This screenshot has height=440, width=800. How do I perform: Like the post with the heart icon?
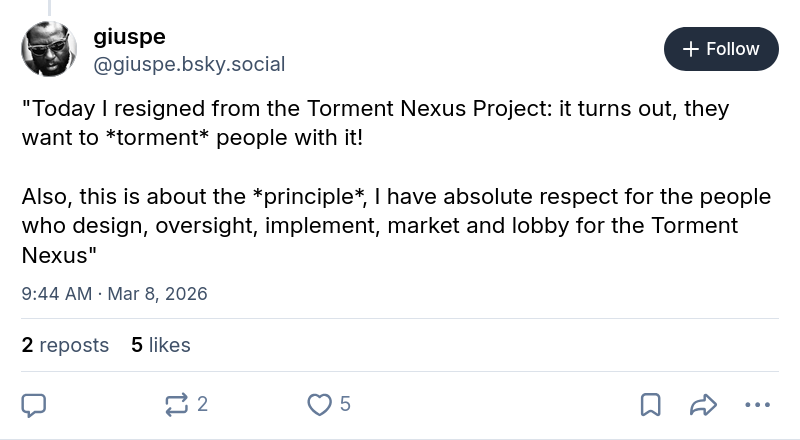click(x=319, y=405)
